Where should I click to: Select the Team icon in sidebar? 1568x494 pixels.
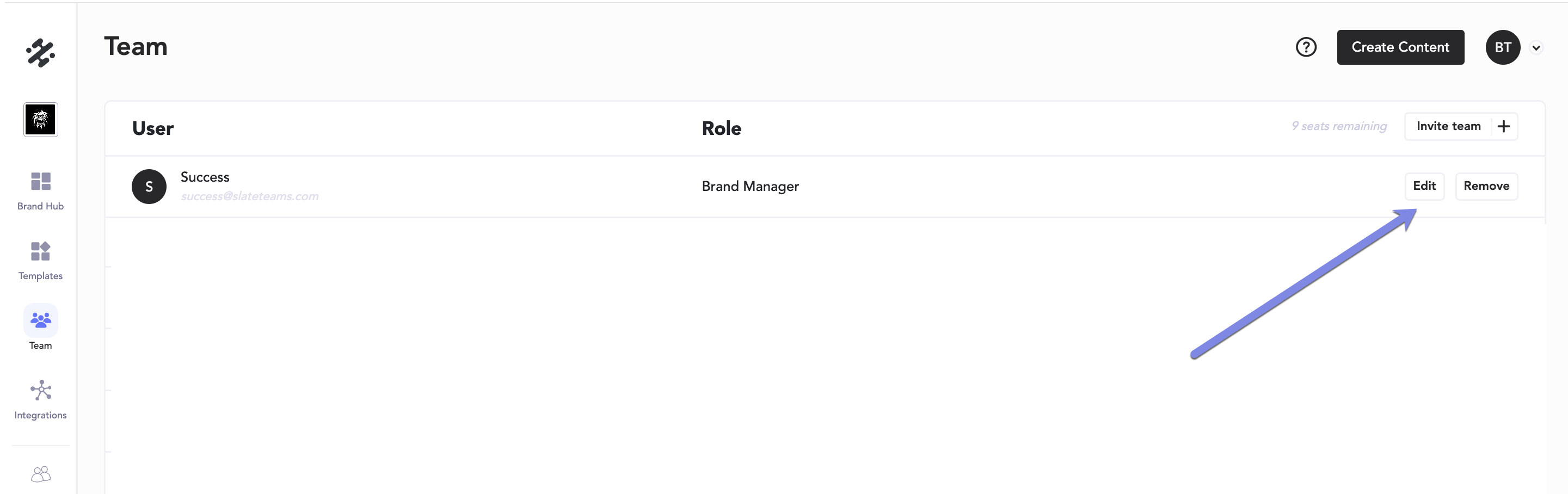[x=40, y=320]
